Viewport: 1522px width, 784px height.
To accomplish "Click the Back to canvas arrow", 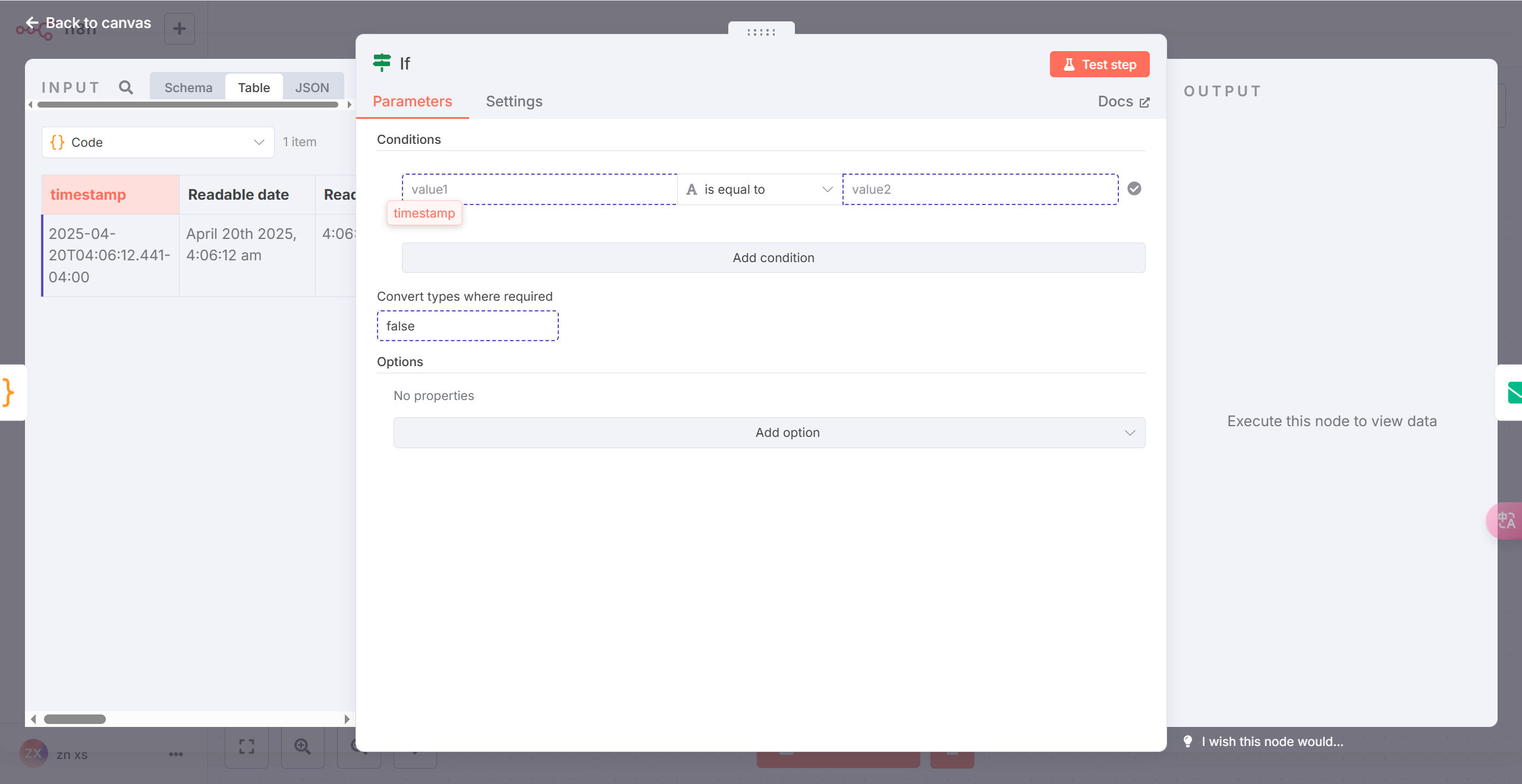I will tap(32, 23).
